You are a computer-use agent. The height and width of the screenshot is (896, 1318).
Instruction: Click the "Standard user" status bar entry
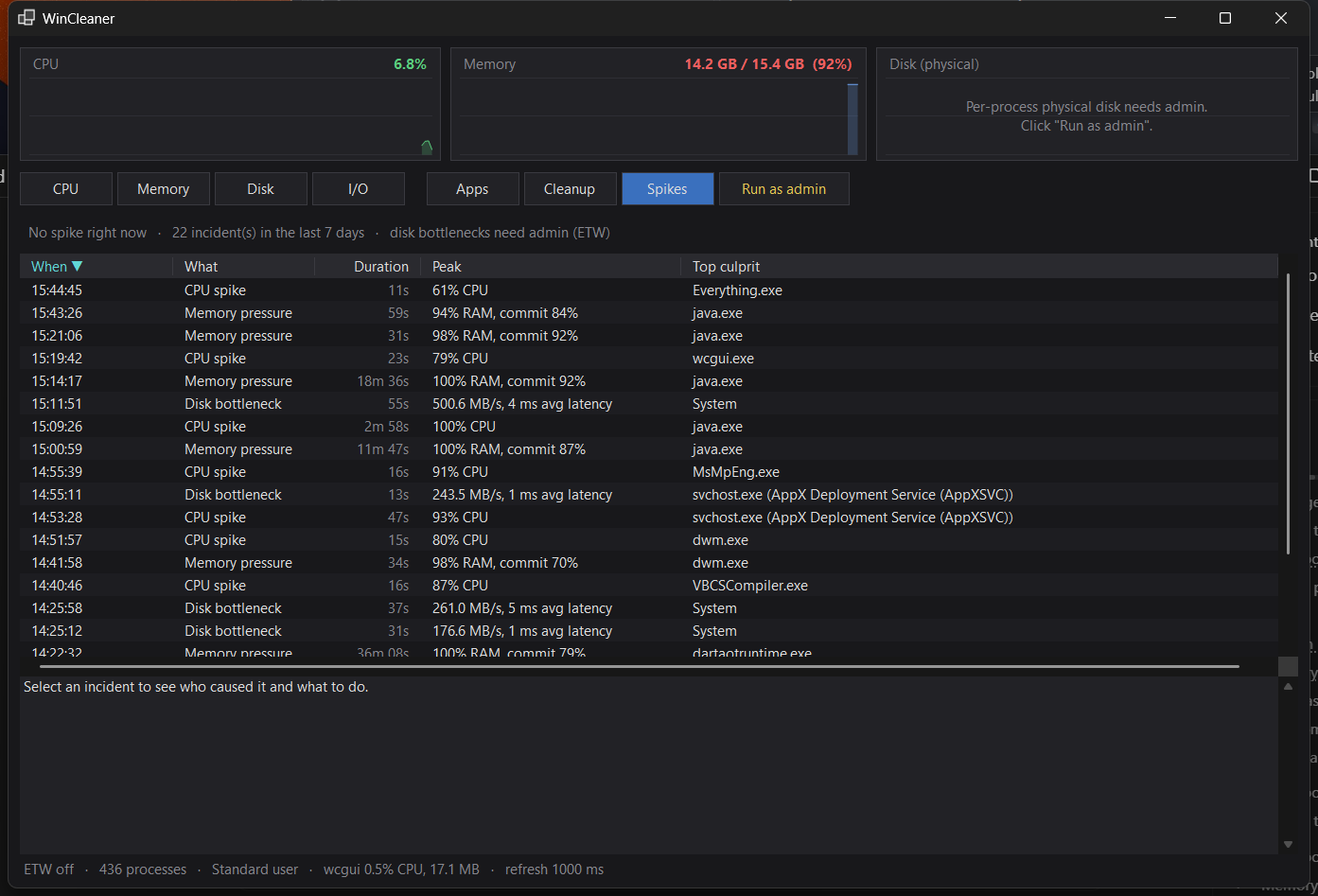tap(255, 870)
